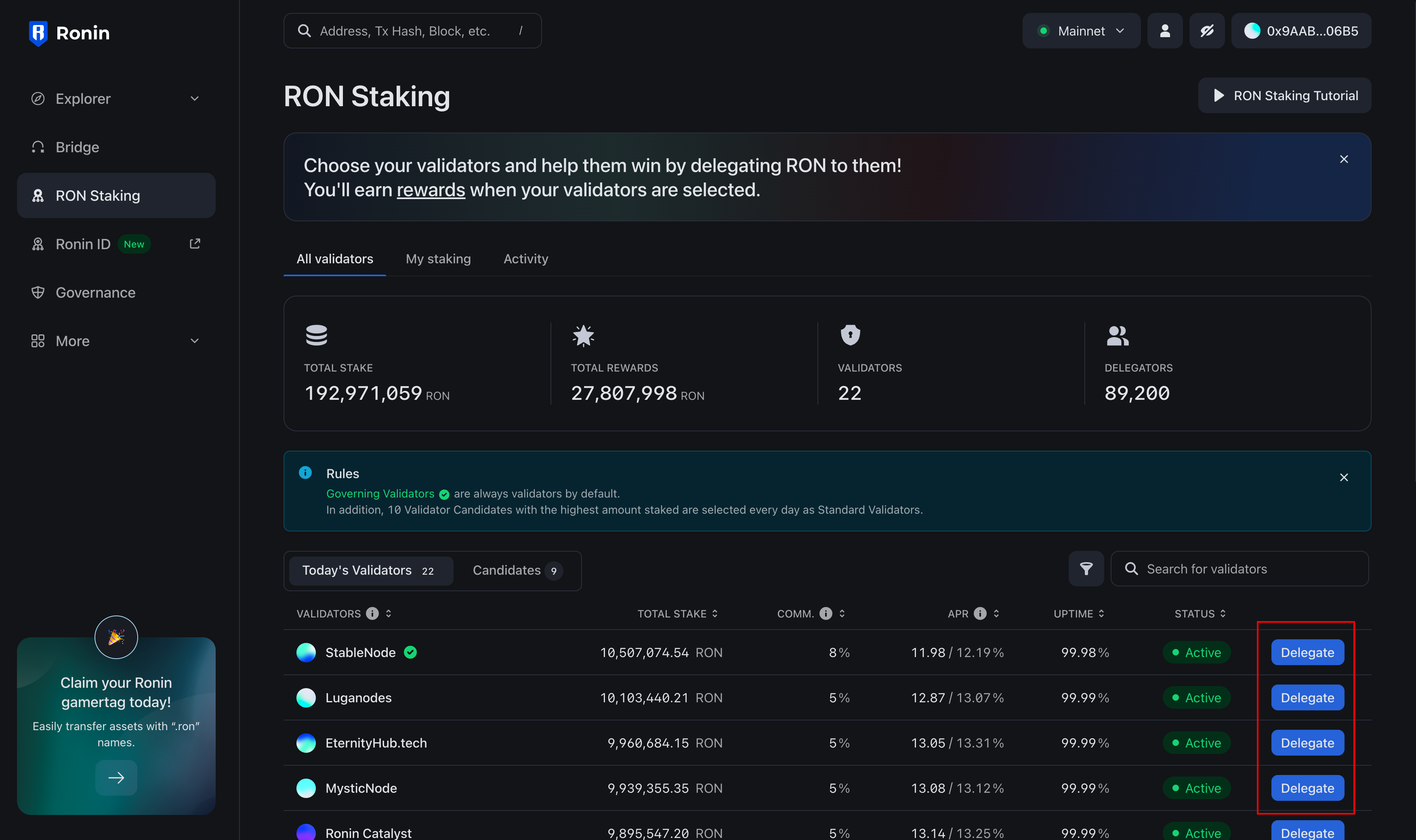Dismiss the validators promo banner
Viewport: 1416px width, 840px height.
(x=1344, y=159)
